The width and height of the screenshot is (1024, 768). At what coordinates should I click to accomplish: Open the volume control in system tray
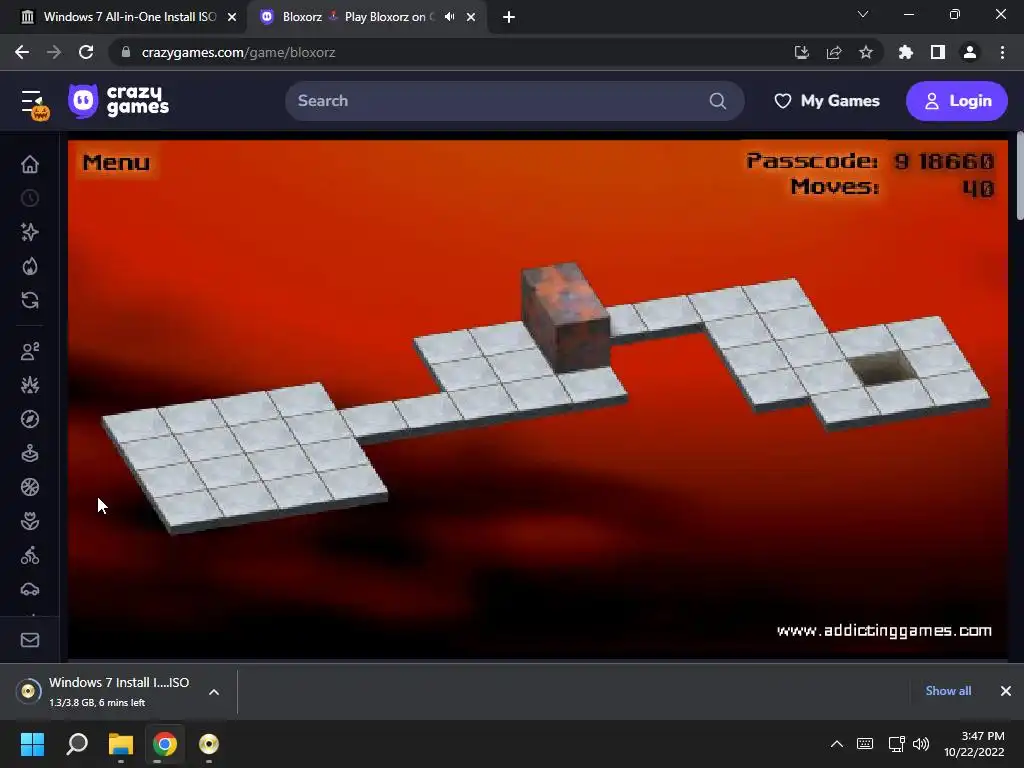(921, 744)
